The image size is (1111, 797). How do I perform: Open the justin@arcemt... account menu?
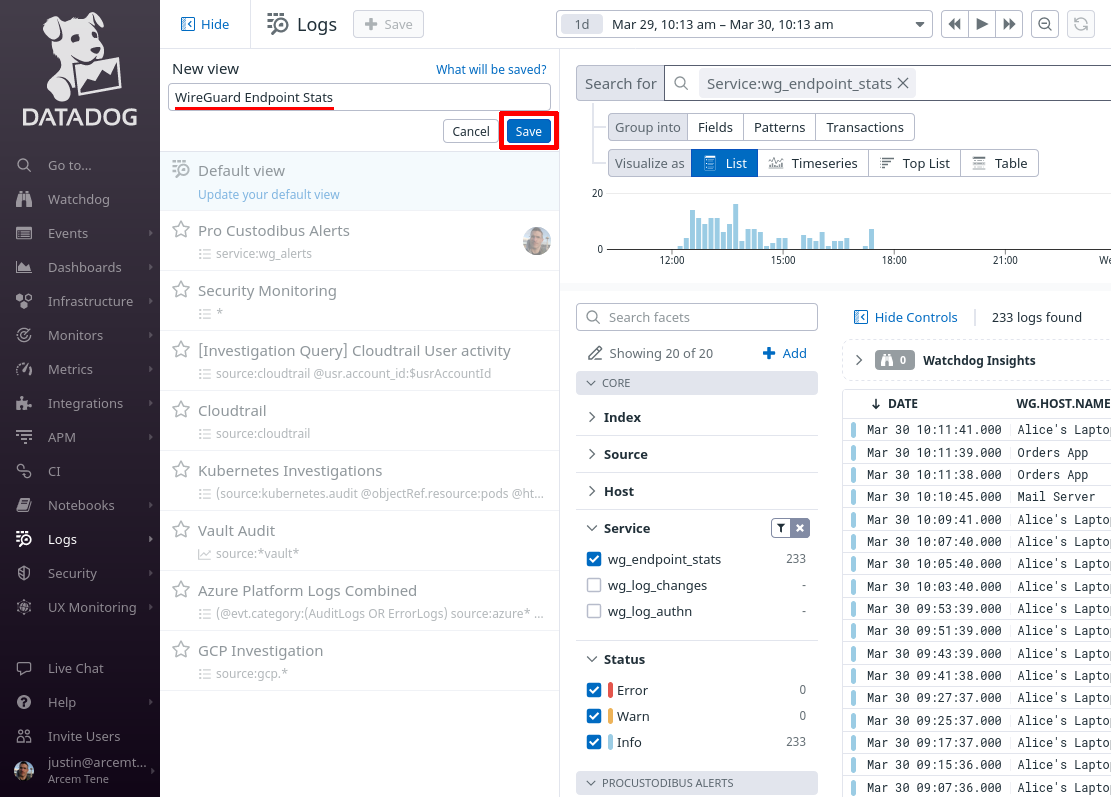click(84, 770)
